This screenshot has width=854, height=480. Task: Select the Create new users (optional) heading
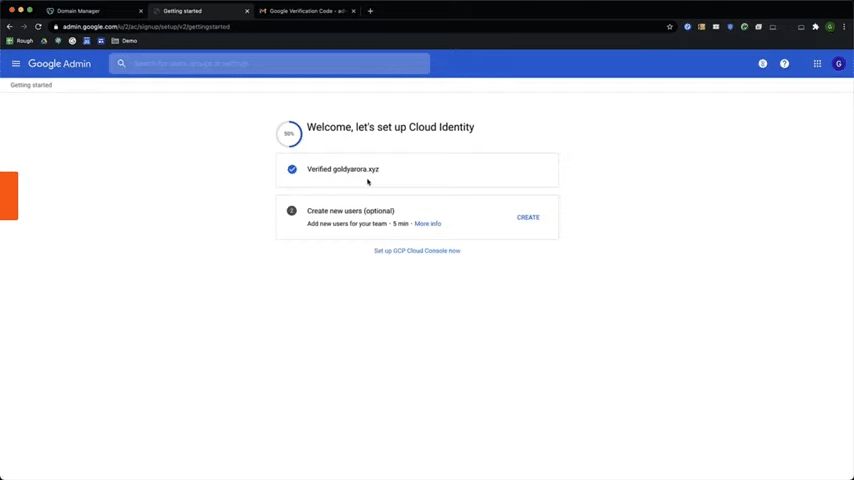pyautogui.click(x=351, y=211)
